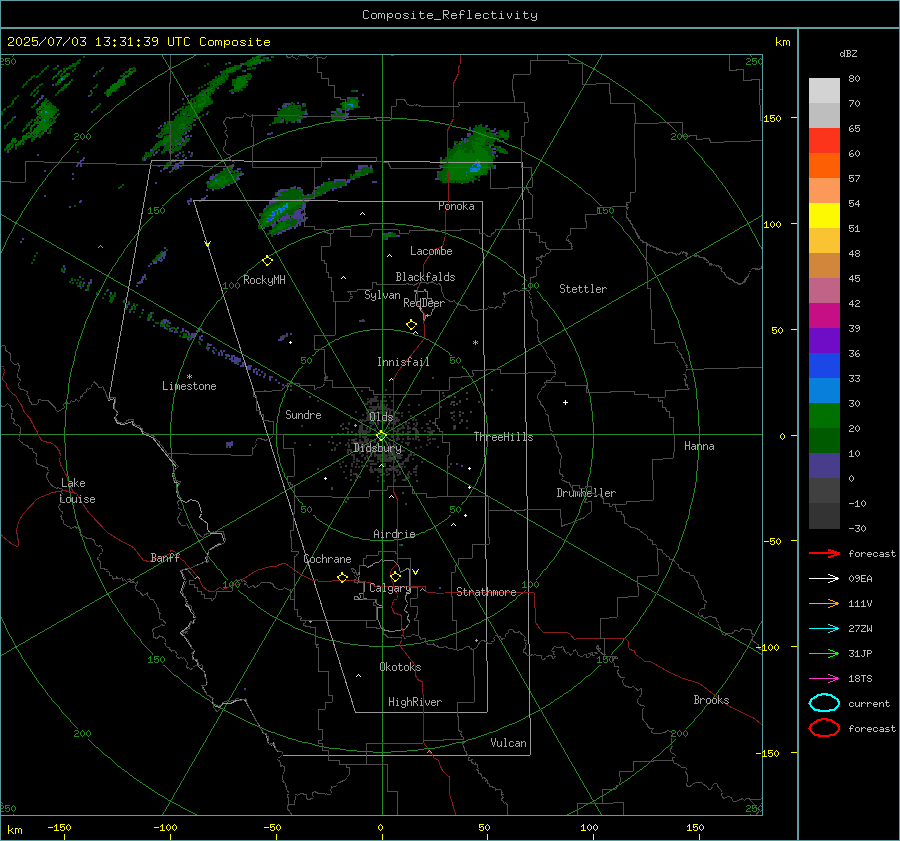Click the yellow diamond marker near RockyMH
The height and width of the screenshot is (841, 900).
pyautogui.click(x=267, y=261)
